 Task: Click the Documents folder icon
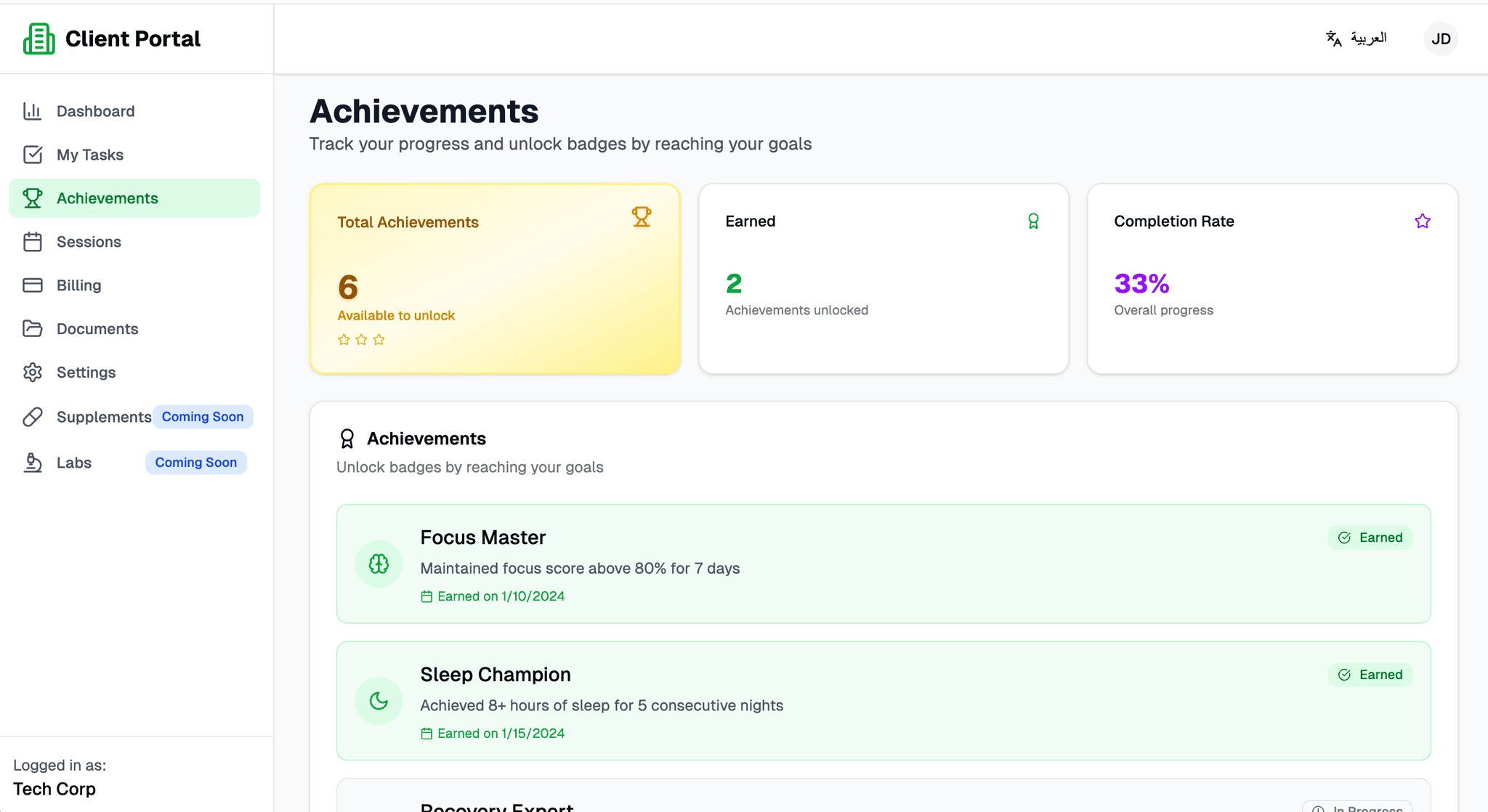tap(33, 328)
